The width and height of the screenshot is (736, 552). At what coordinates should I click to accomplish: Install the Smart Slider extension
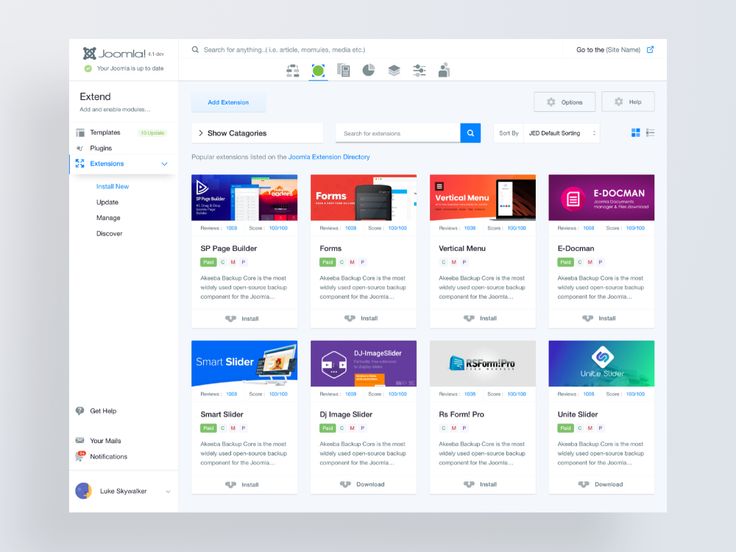(x=242, y=484)
